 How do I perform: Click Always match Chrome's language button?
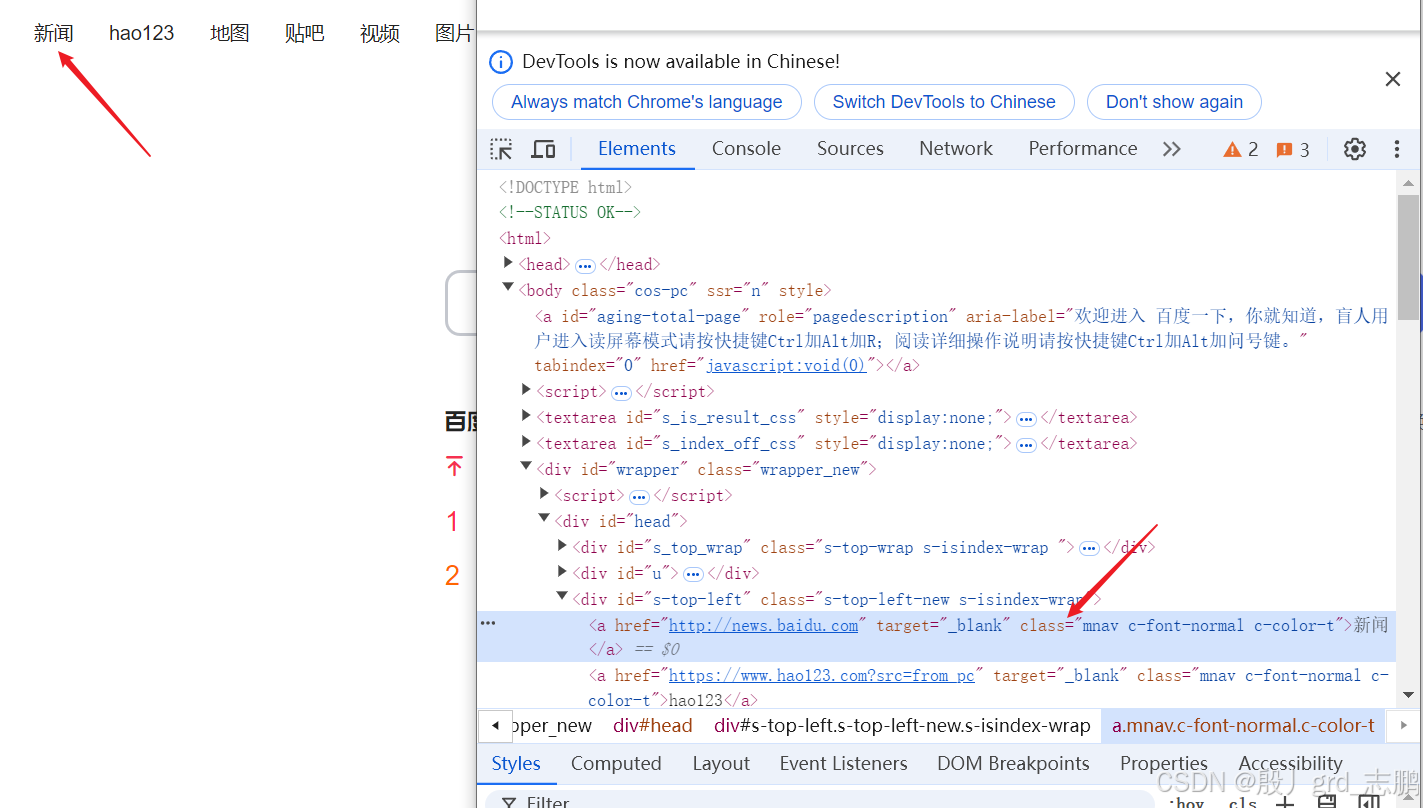tap(647, 102)
